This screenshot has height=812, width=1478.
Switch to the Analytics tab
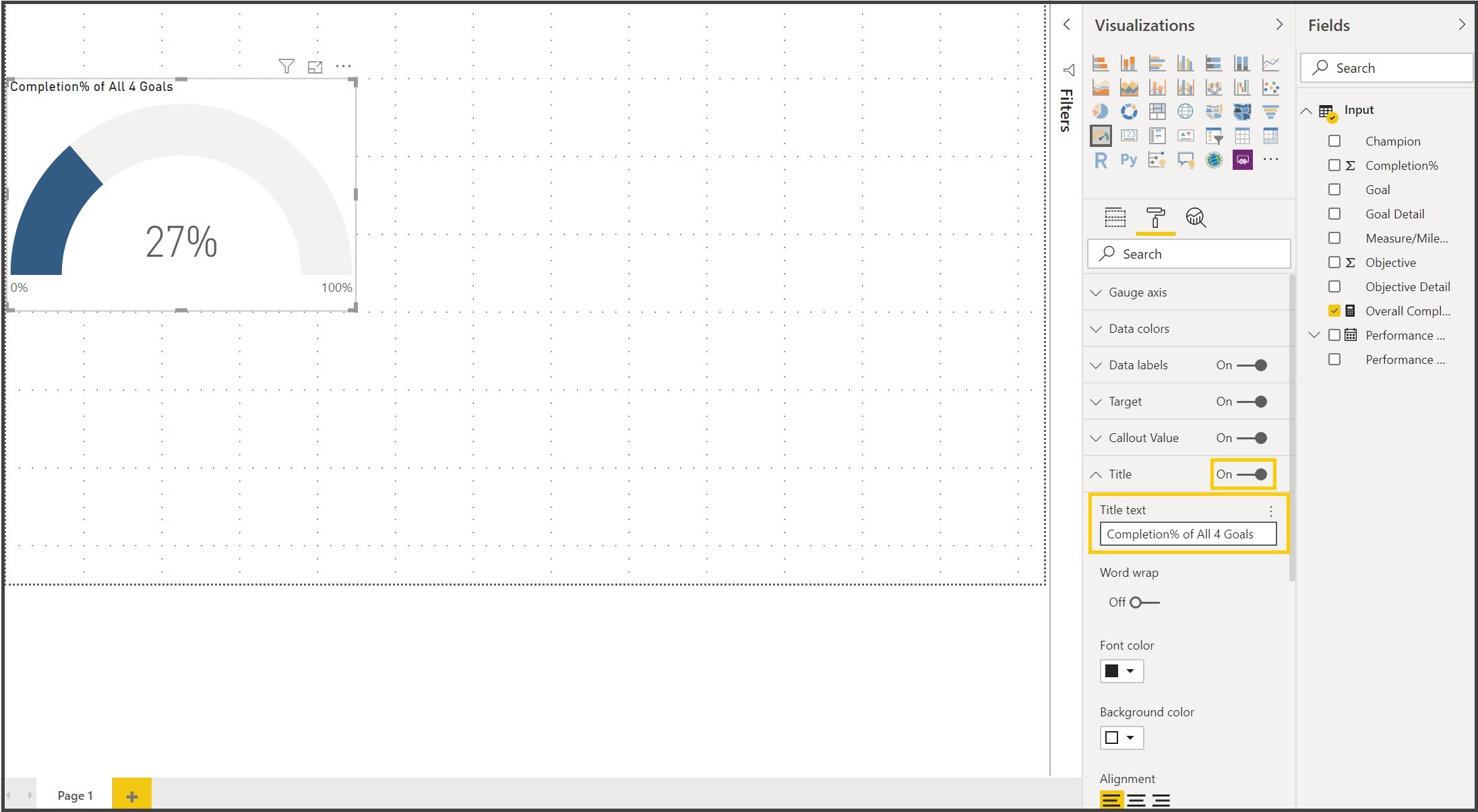(1196, 218)
